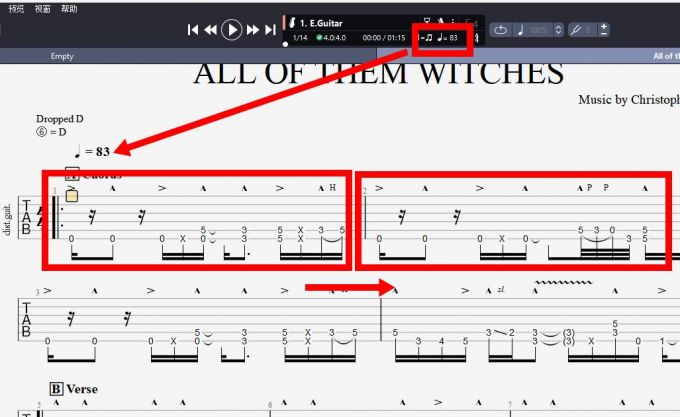Click the 1/14 bar position indicator
680x417 pixels.
pos(300,38)
